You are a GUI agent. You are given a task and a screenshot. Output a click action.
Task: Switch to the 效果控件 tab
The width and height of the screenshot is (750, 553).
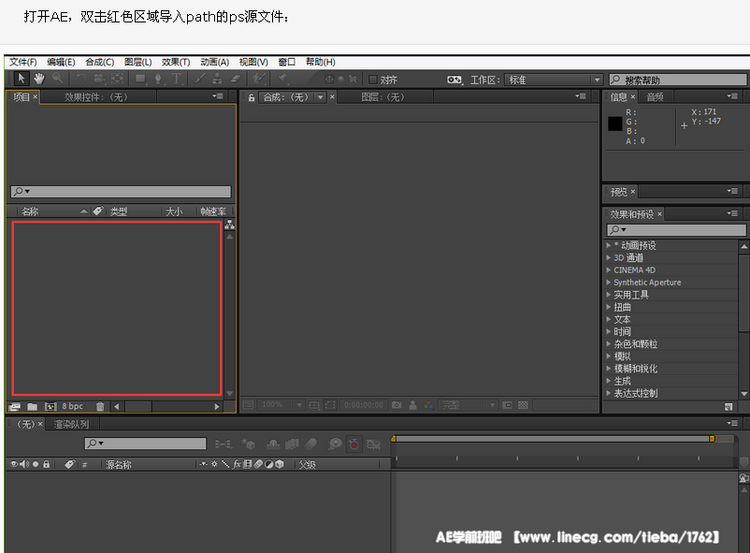click(x=96, y=97)
